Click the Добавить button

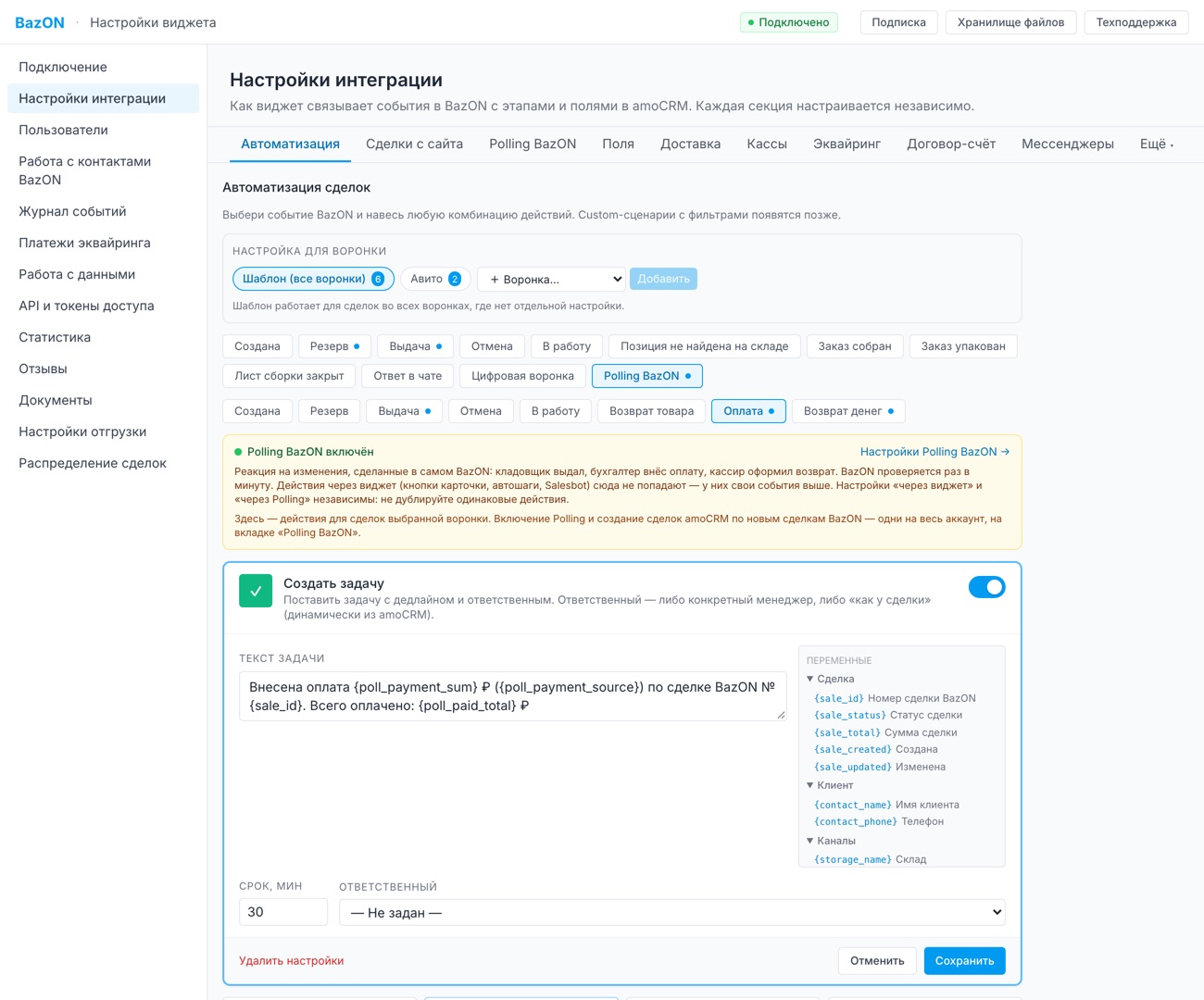click(663, 279)
